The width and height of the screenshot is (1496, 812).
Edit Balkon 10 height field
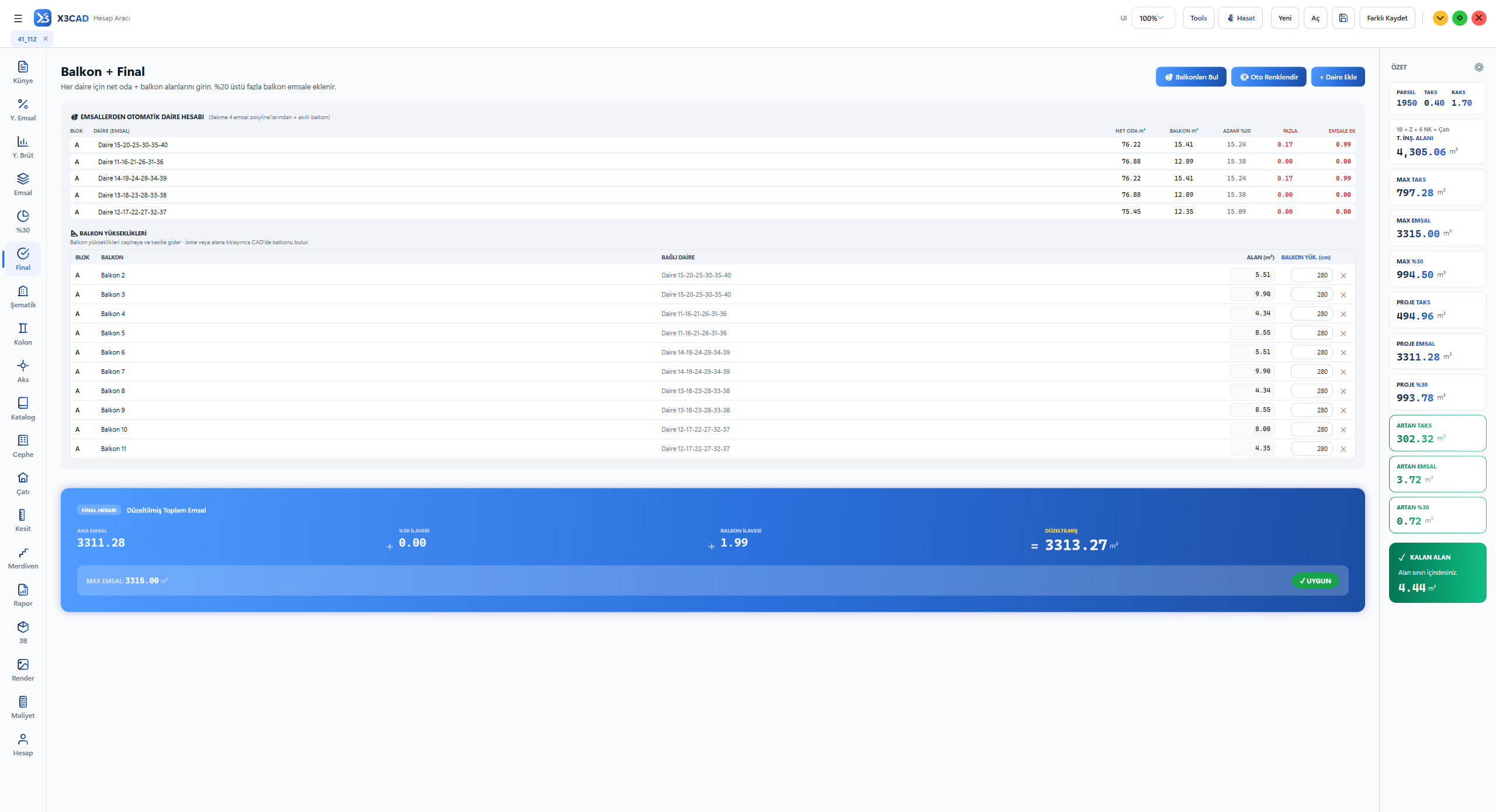[1311, 429]
